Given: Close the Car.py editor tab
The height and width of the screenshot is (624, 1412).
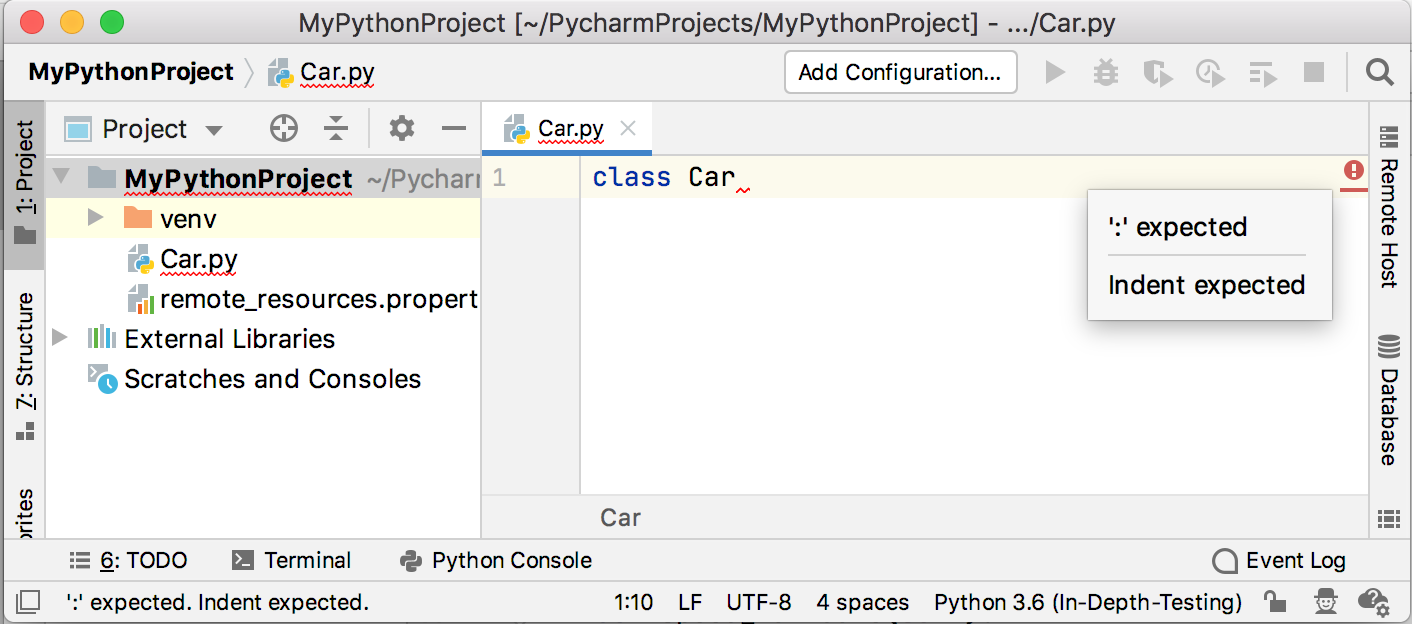Looking at the screenshot, I should pos(628,128).
